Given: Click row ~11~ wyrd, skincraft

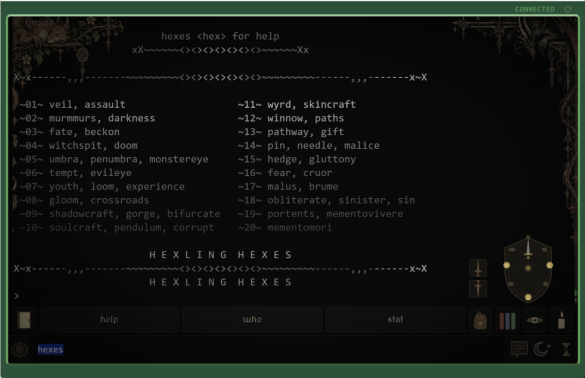Looking at the screenshot, I should pyautogui.click(x=297, y=104).
